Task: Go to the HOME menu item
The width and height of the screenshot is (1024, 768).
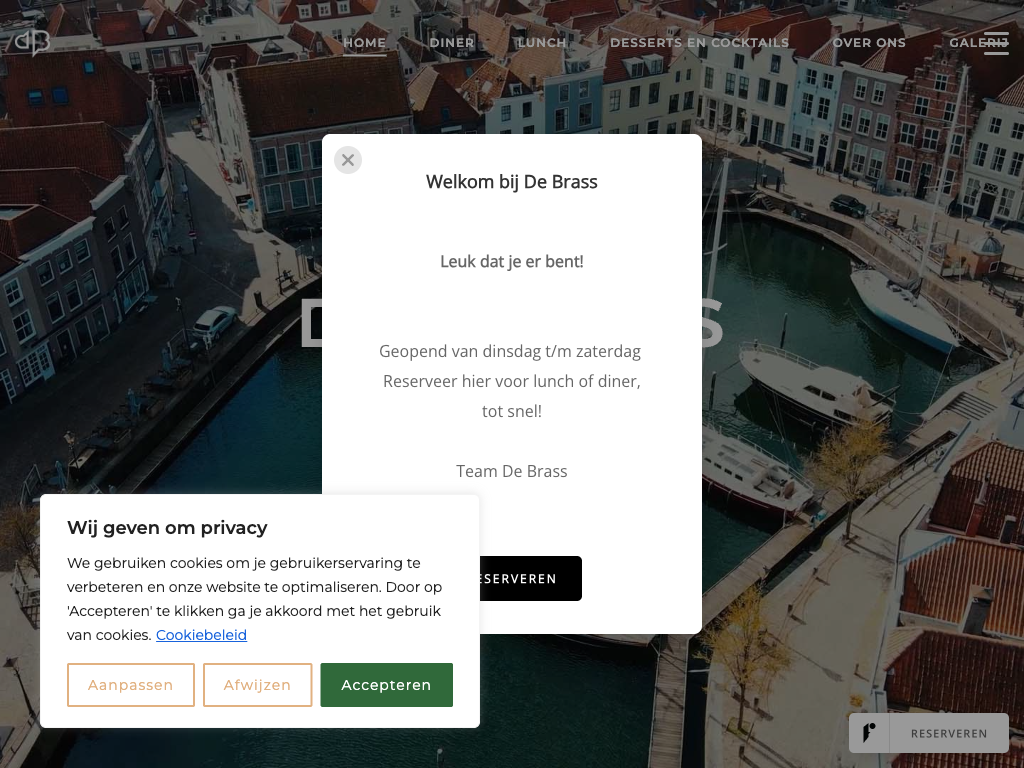Action: (364, 43)
